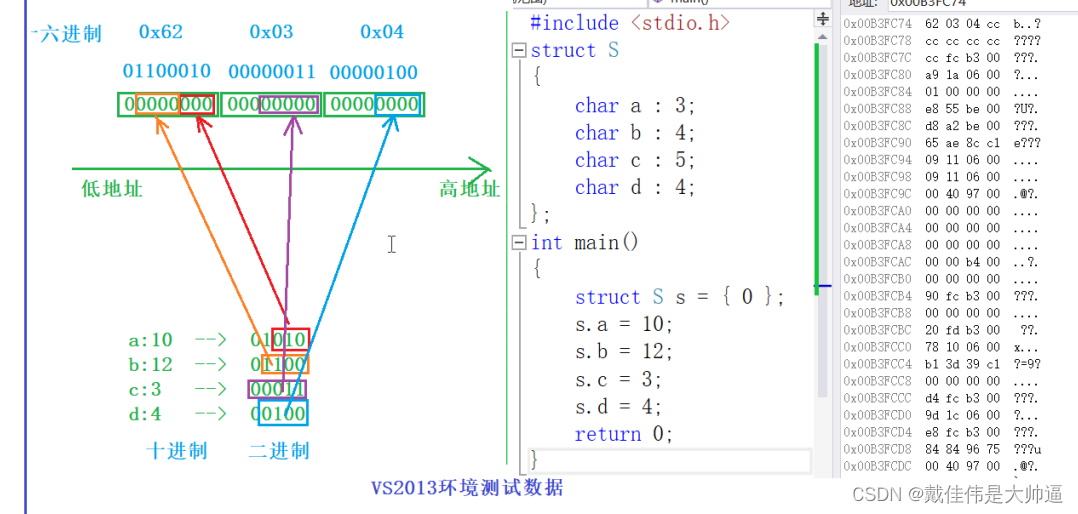The width and height of the screenshot is (1078, 514).
Task: Select memory row 0x00B3FCB4
Action: 943,296
